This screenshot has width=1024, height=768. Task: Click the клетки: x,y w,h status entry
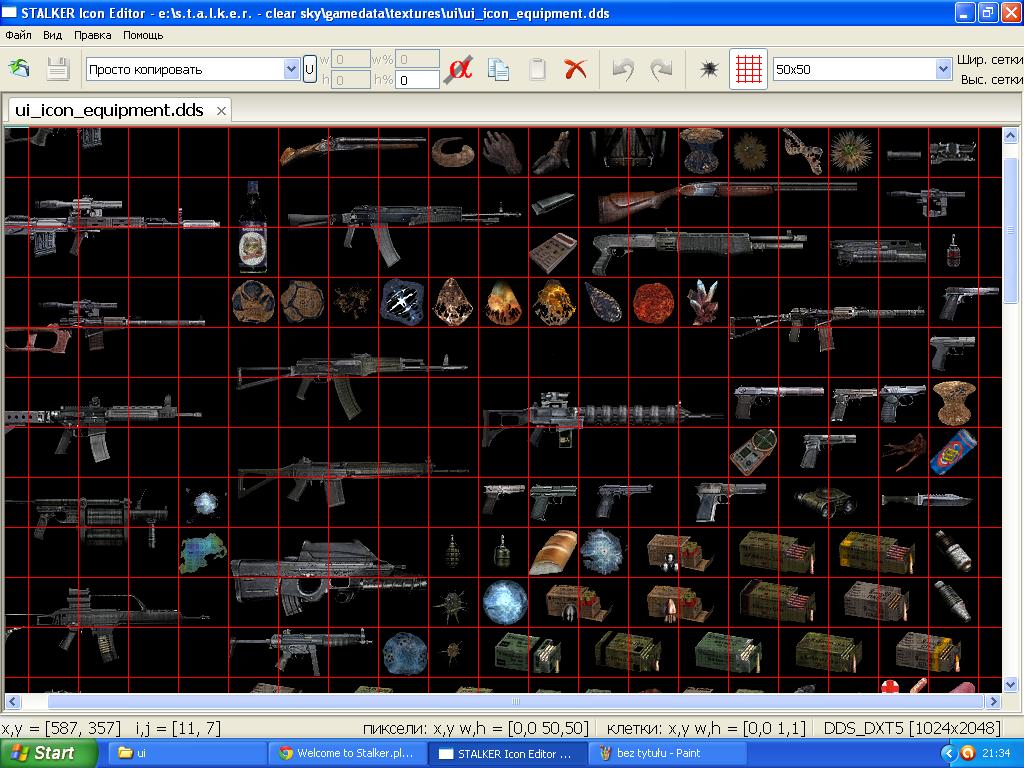coord(706,728)
